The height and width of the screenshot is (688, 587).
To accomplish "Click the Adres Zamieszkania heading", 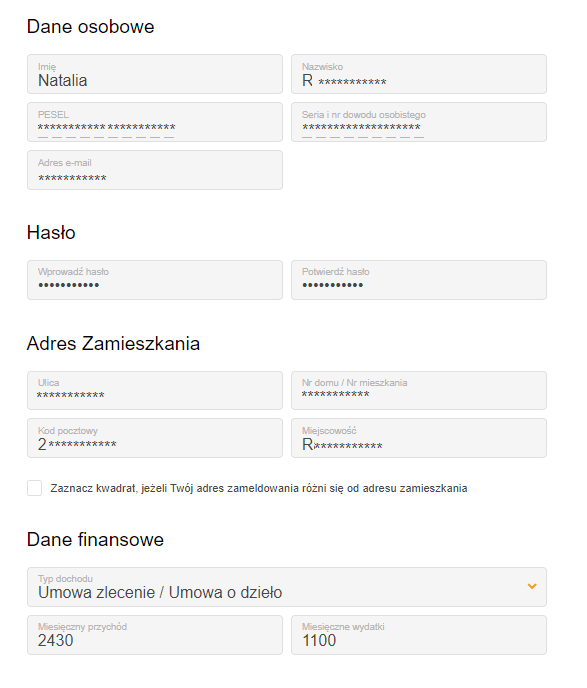I will (113, 343).
